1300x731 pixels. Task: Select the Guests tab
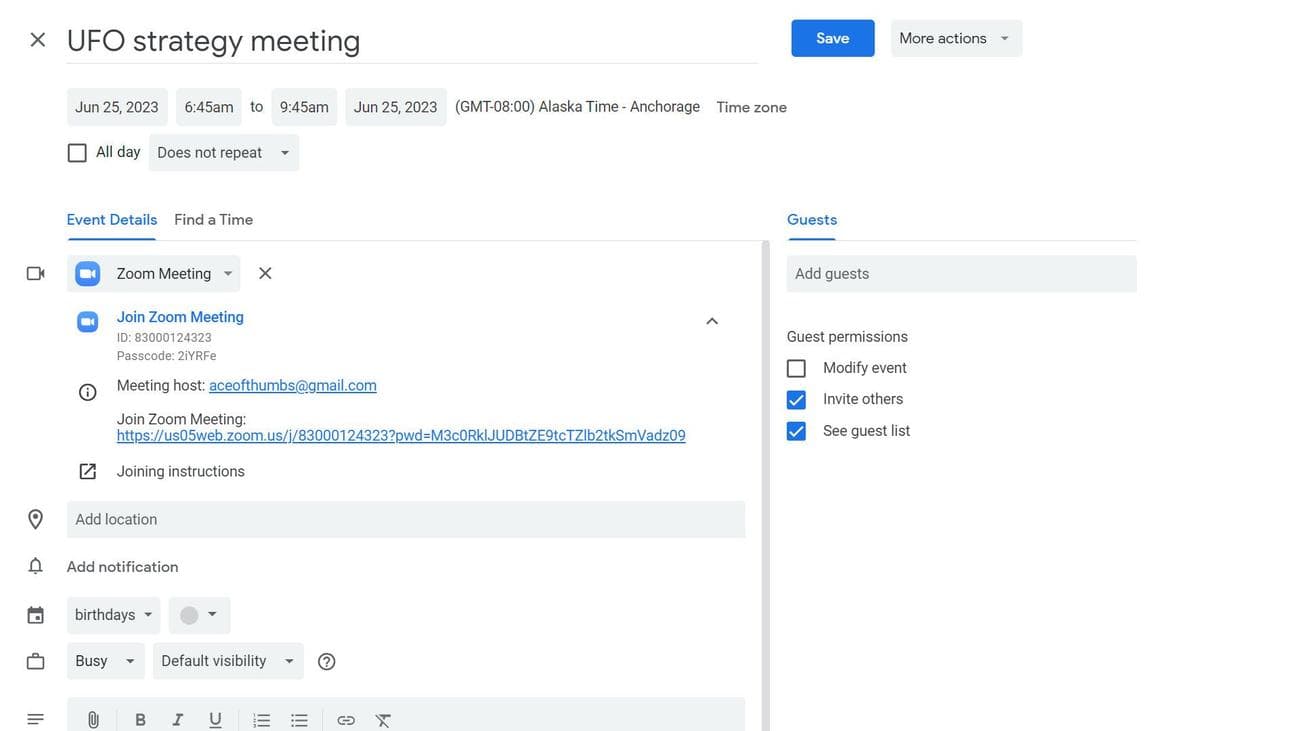812,220
